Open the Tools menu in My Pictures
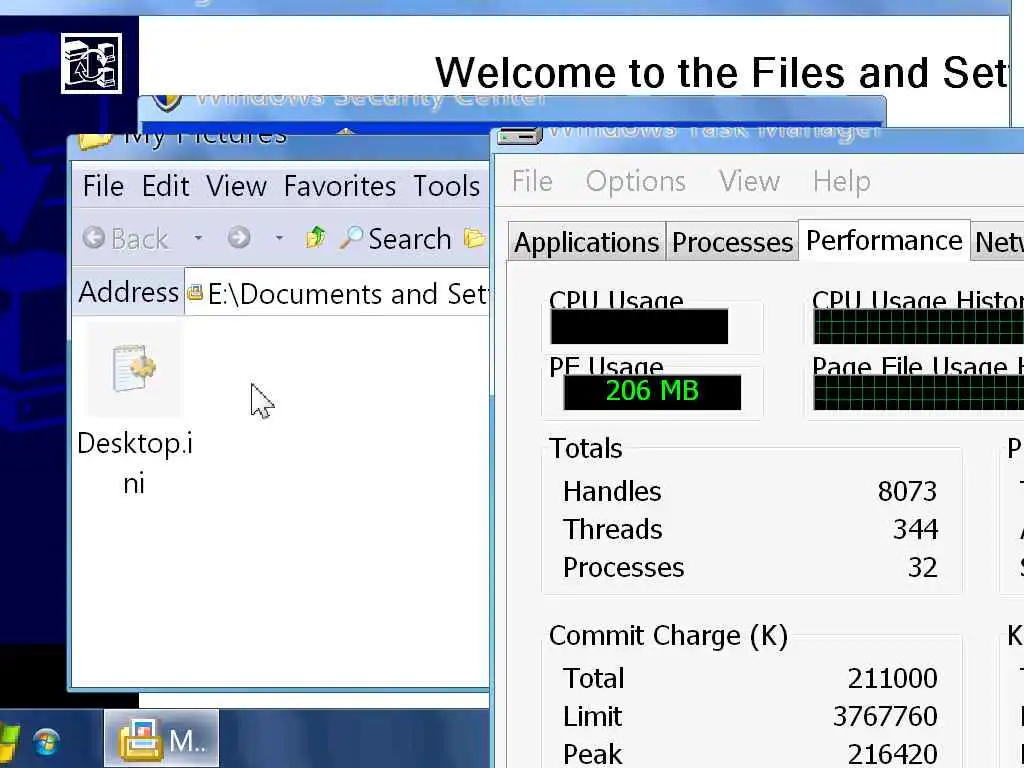The image size is (1024, 768). [x=447, y=187]
